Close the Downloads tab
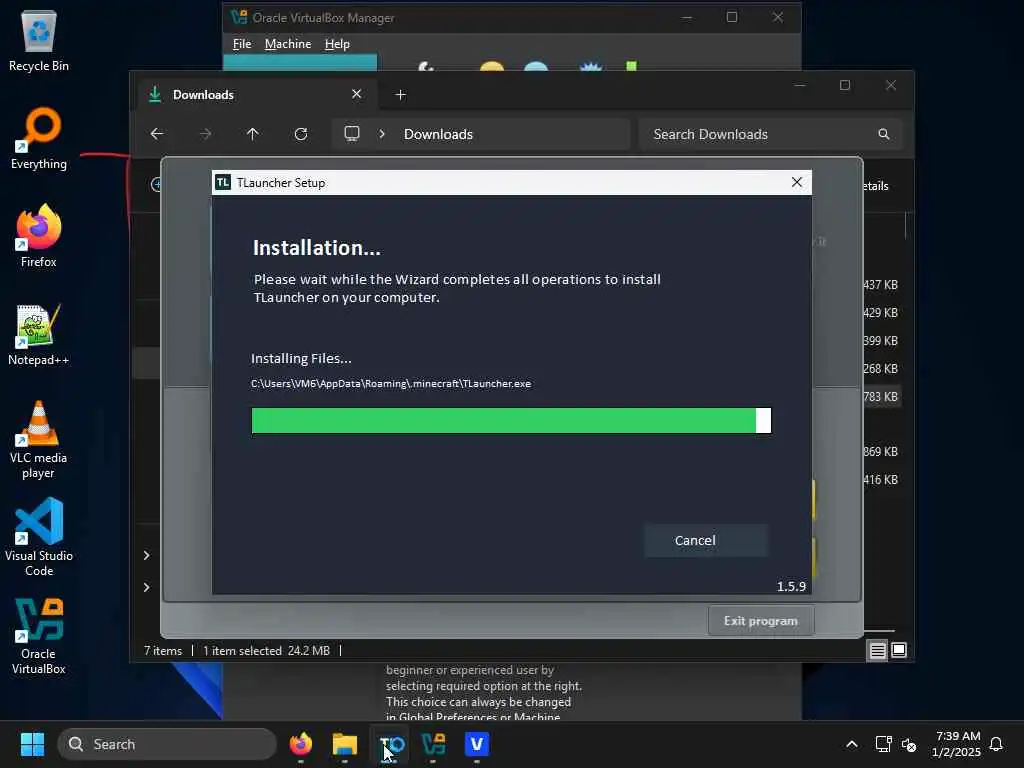Viewport: 1024px width, 768px height. click(357, 94)
